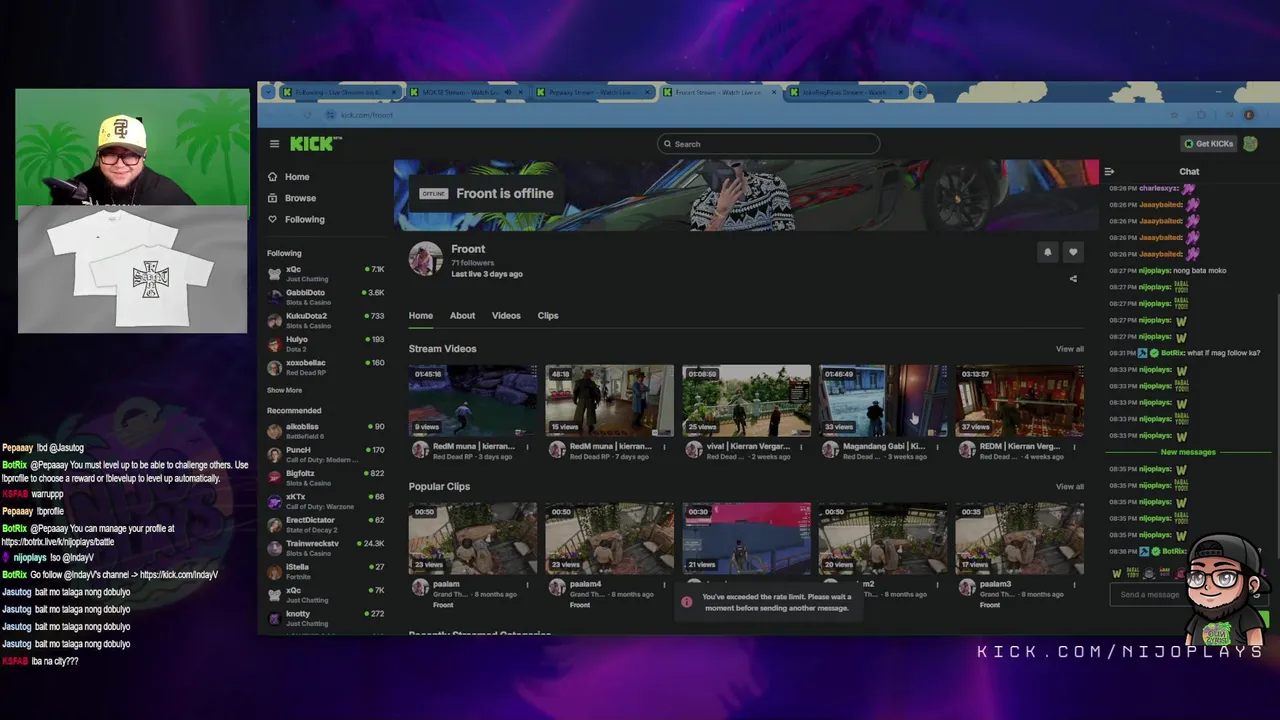Click the W emote in chat quick-emote bar
The width and height of the screenshot is (1280, 720).
click(1117, 573)
